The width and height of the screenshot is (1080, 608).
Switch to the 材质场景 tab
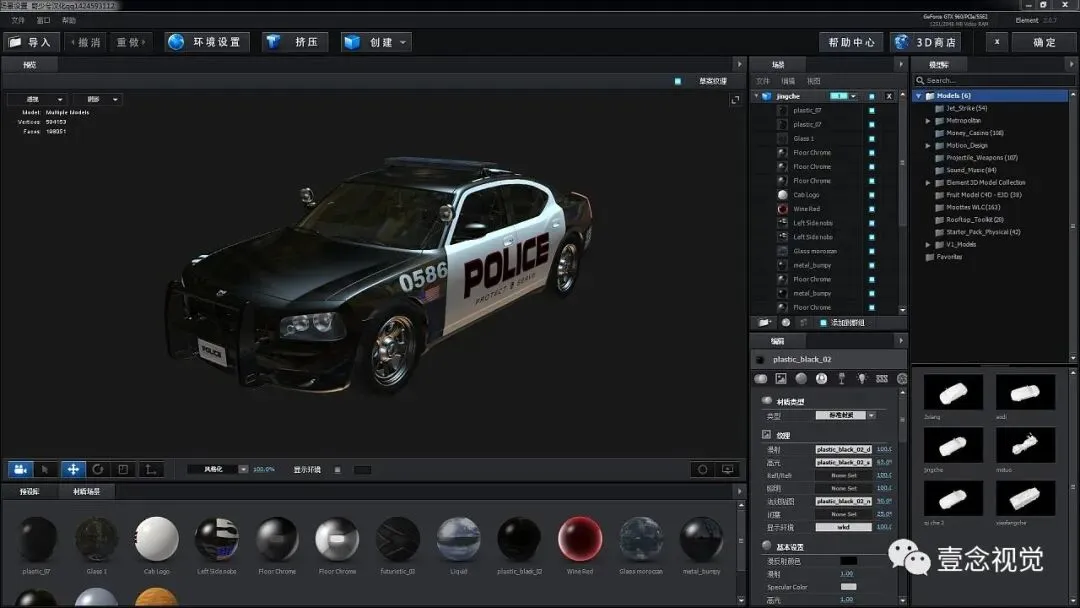pyautogui.click(x=87, y=492)
